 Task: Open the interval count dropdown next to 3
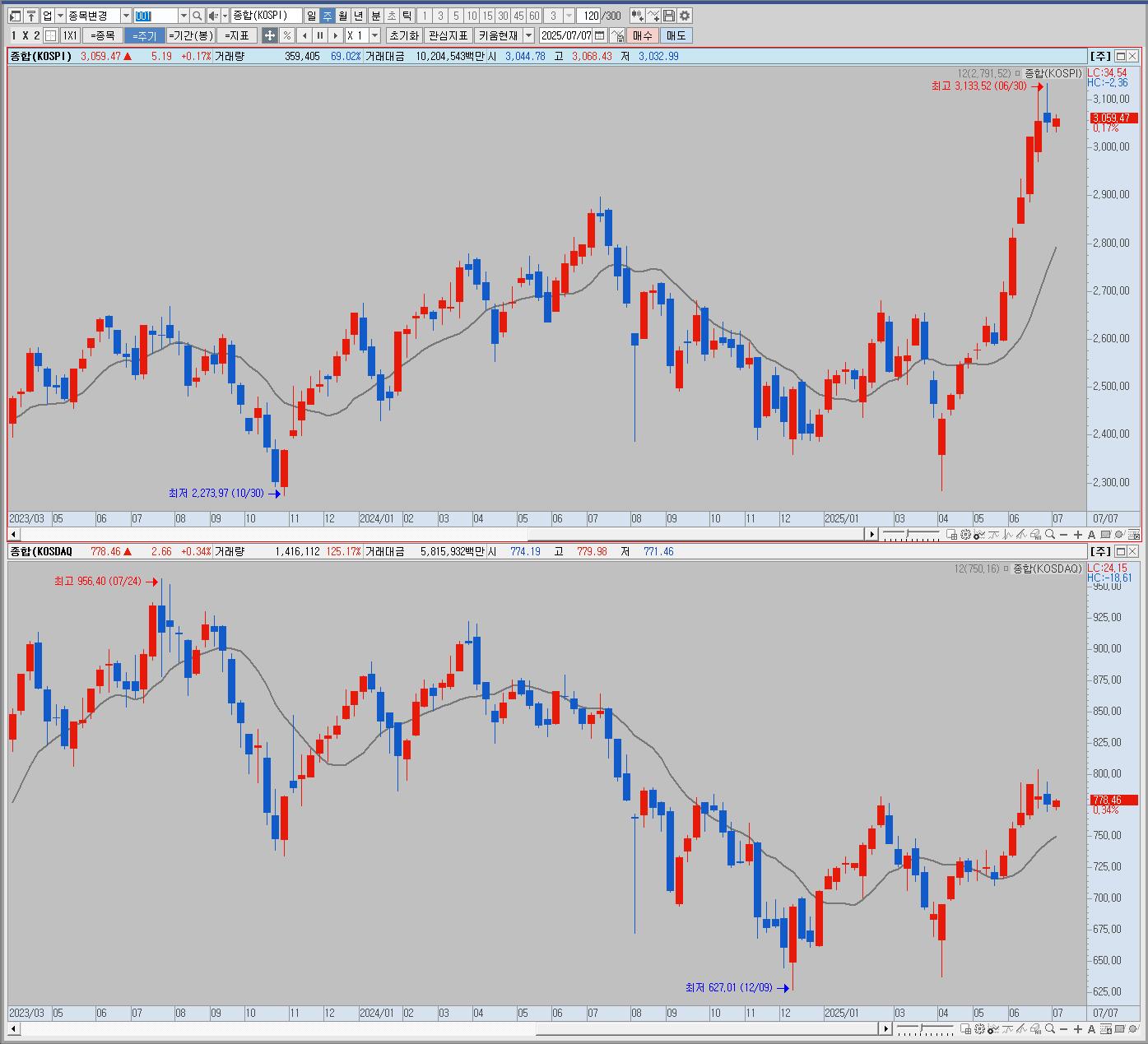point(569,16)
